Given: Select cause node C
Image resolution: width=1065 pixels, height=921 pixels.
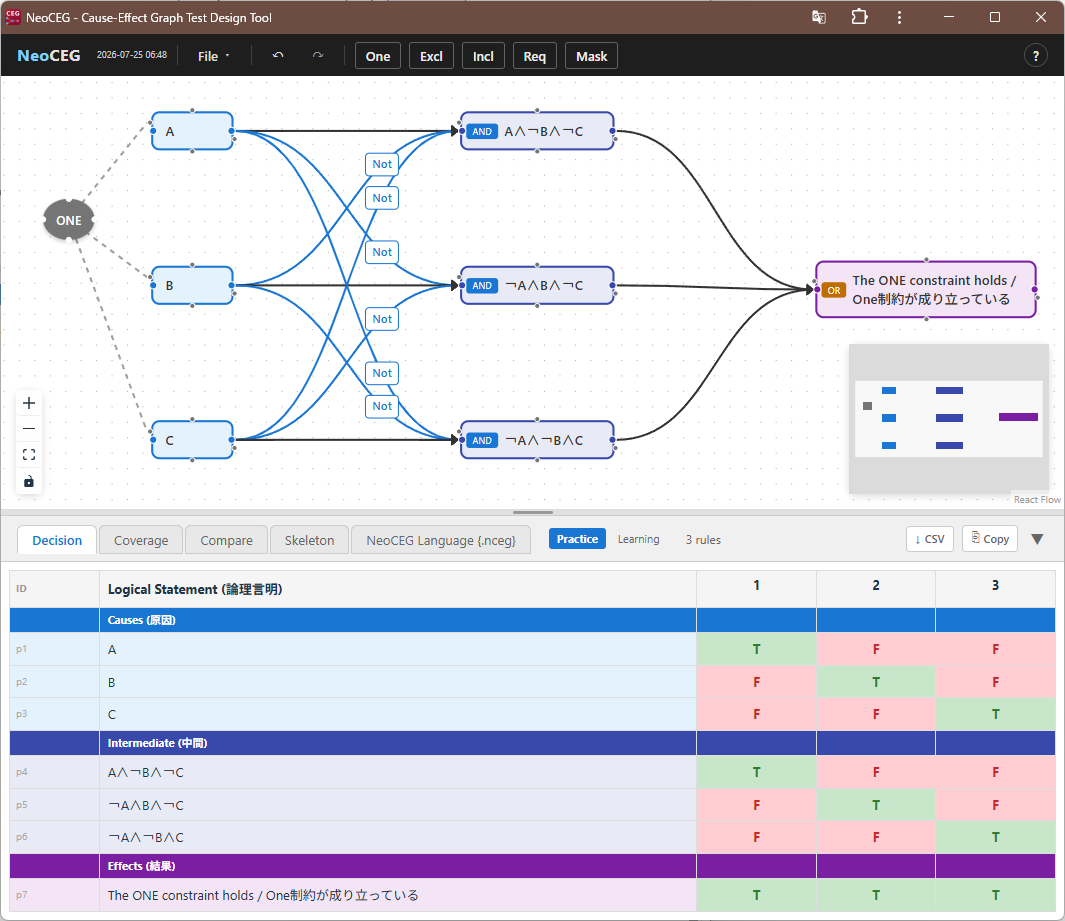Looking at the screenshot, I should (x=192, y=440).
